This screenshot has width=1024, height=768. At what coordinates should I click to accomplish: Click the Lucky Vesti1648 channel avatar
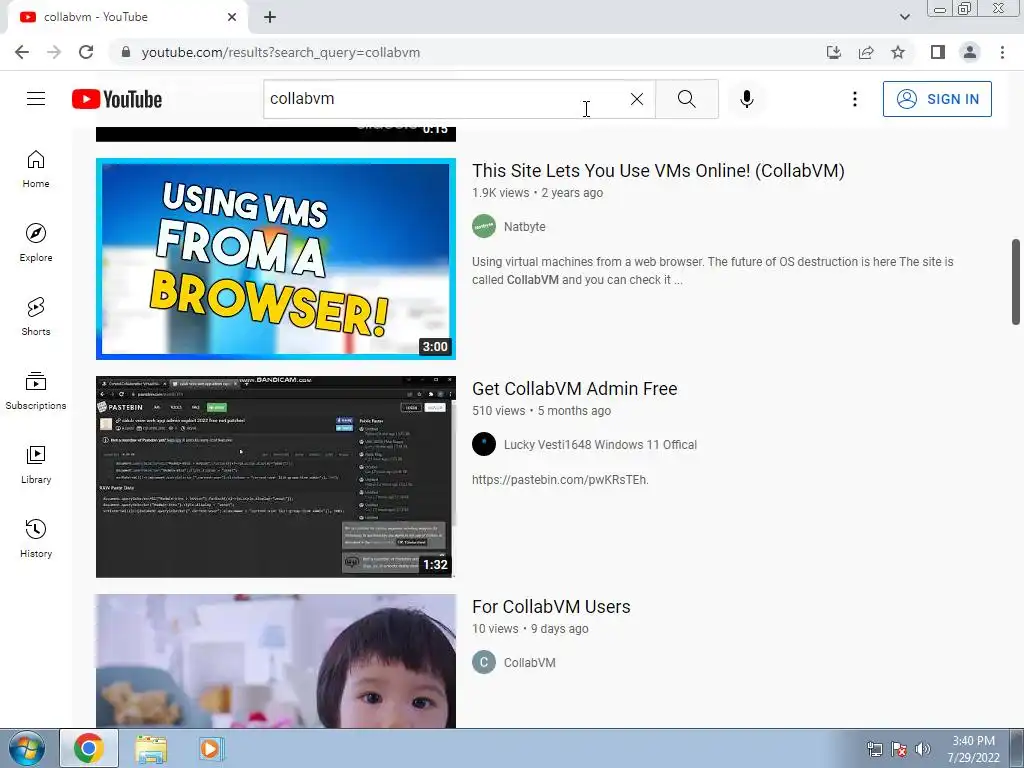coord(484,445)
